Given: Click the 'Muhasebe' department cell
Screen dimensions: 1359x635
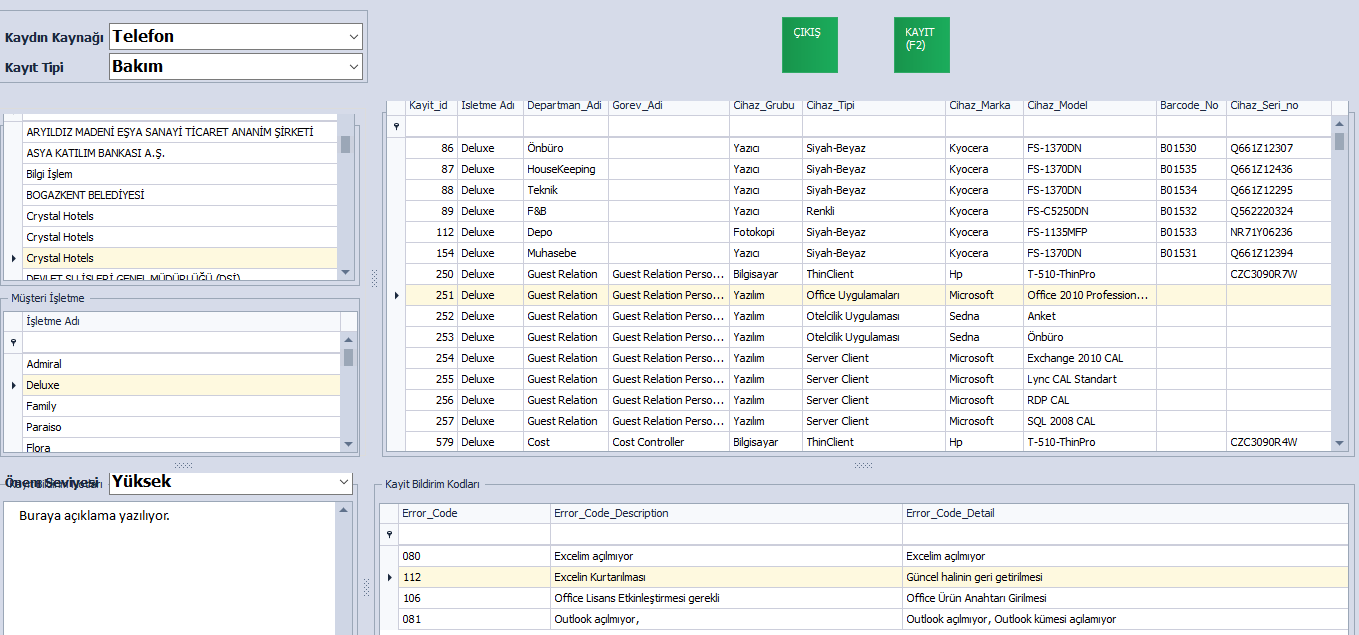Looking at the screenshot, I should point(566,253).
